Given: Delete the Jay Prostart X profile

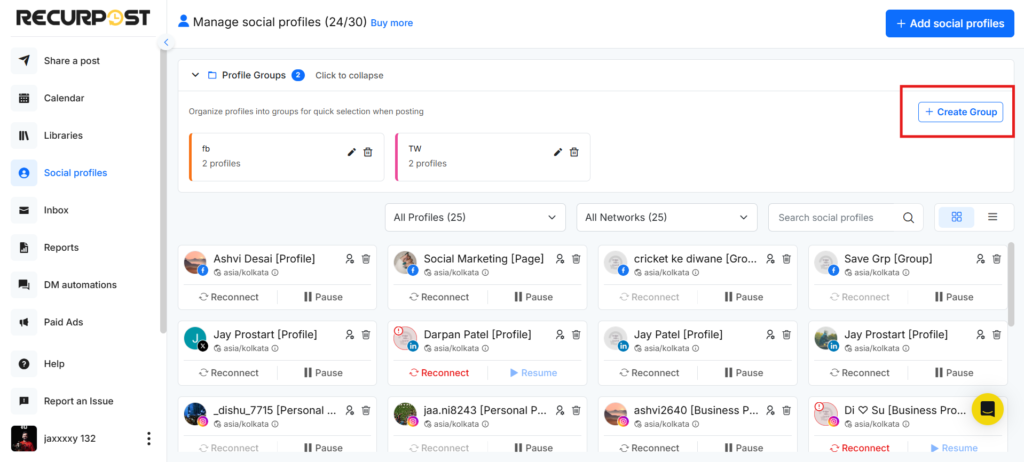Looking at the screenshot, I should click(x=366, y=335).
